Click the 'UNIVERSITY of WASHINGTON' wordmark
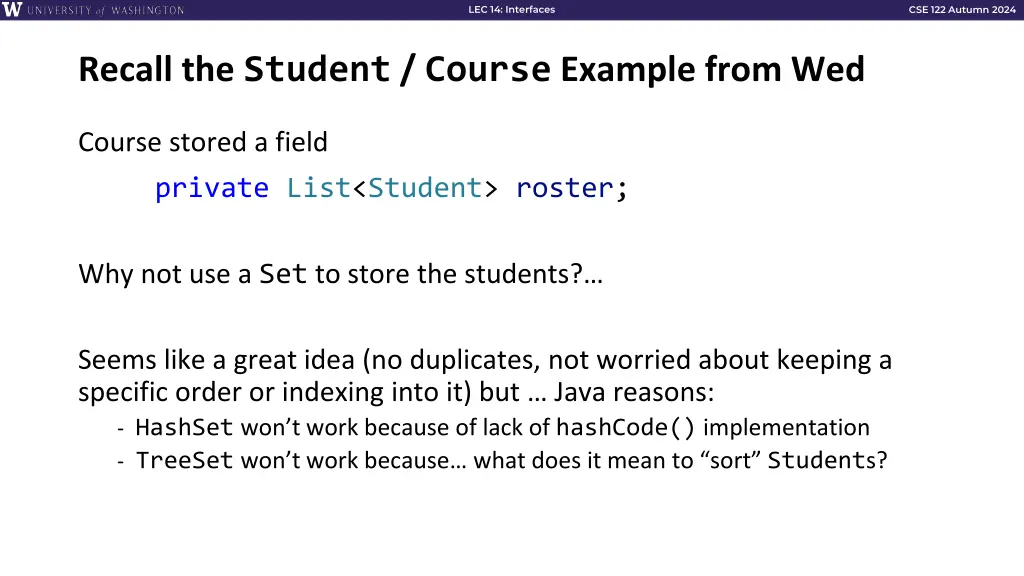 pyautogui.click(x=106, y=10)
